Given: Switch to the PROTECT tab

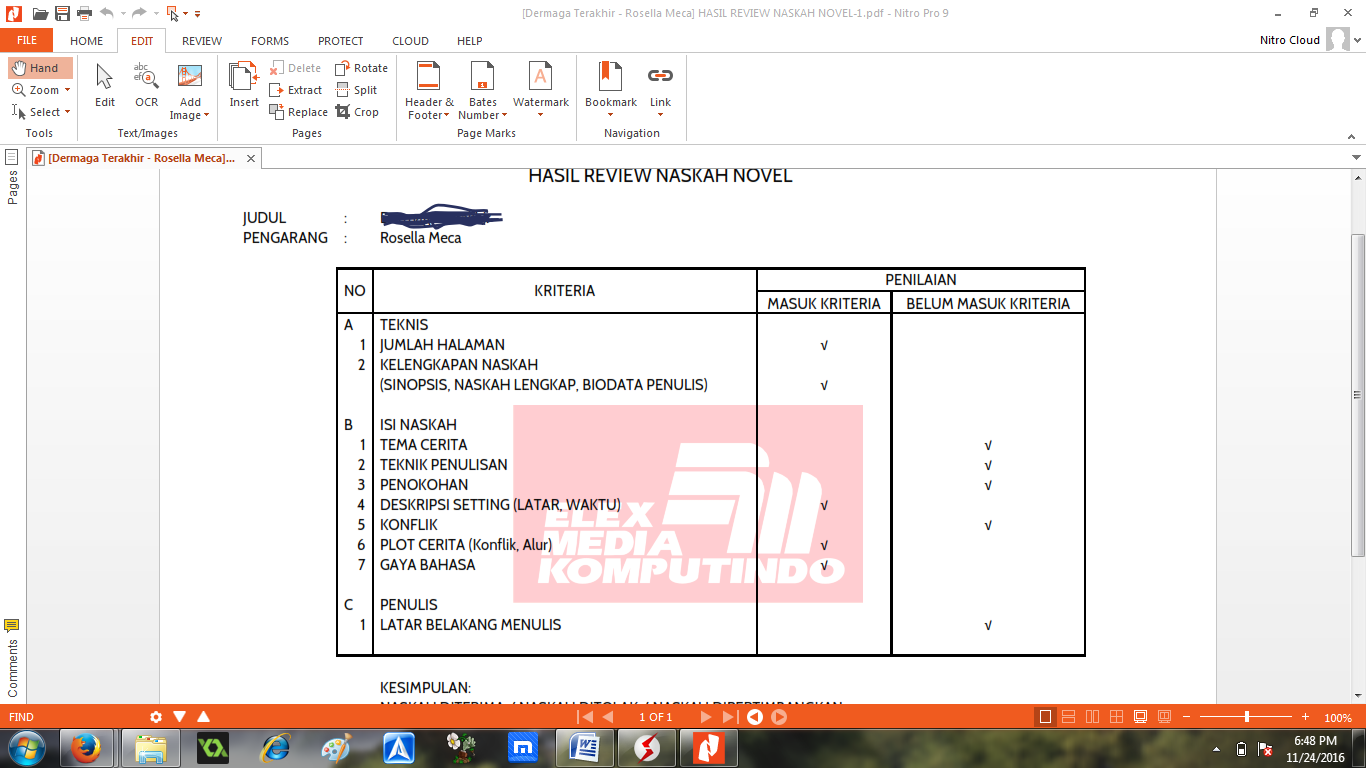Looking at the screenshot, I should point(341,41).
